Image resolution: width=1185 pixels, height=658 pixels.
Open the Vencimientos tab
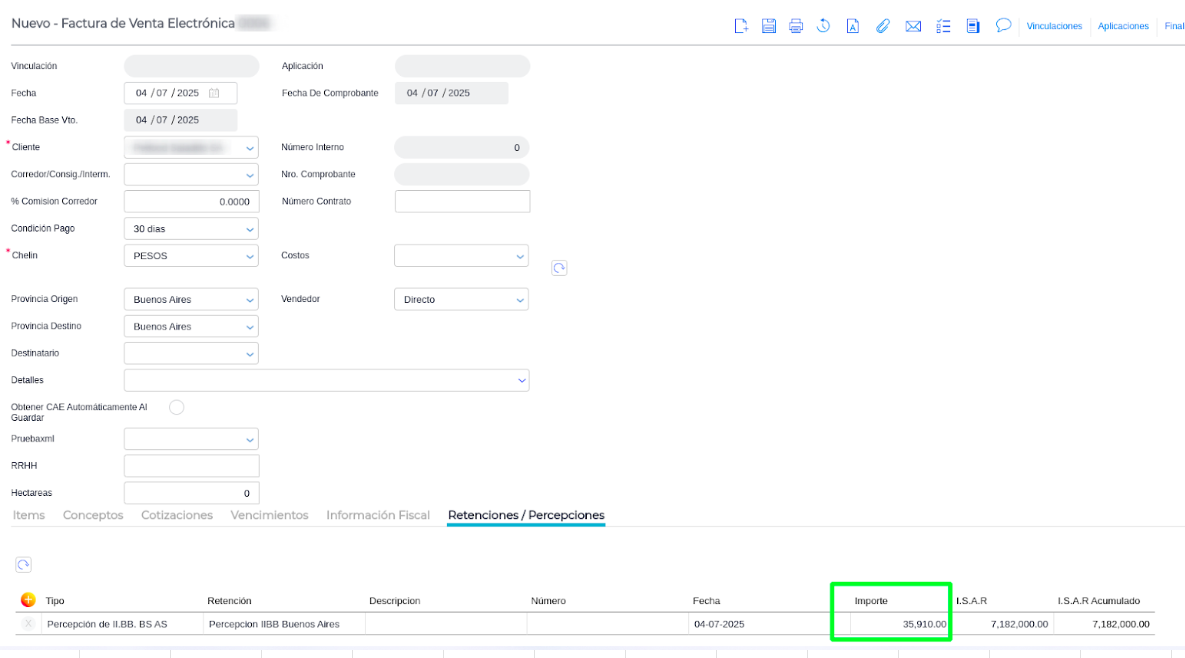(x=269, y=515)
